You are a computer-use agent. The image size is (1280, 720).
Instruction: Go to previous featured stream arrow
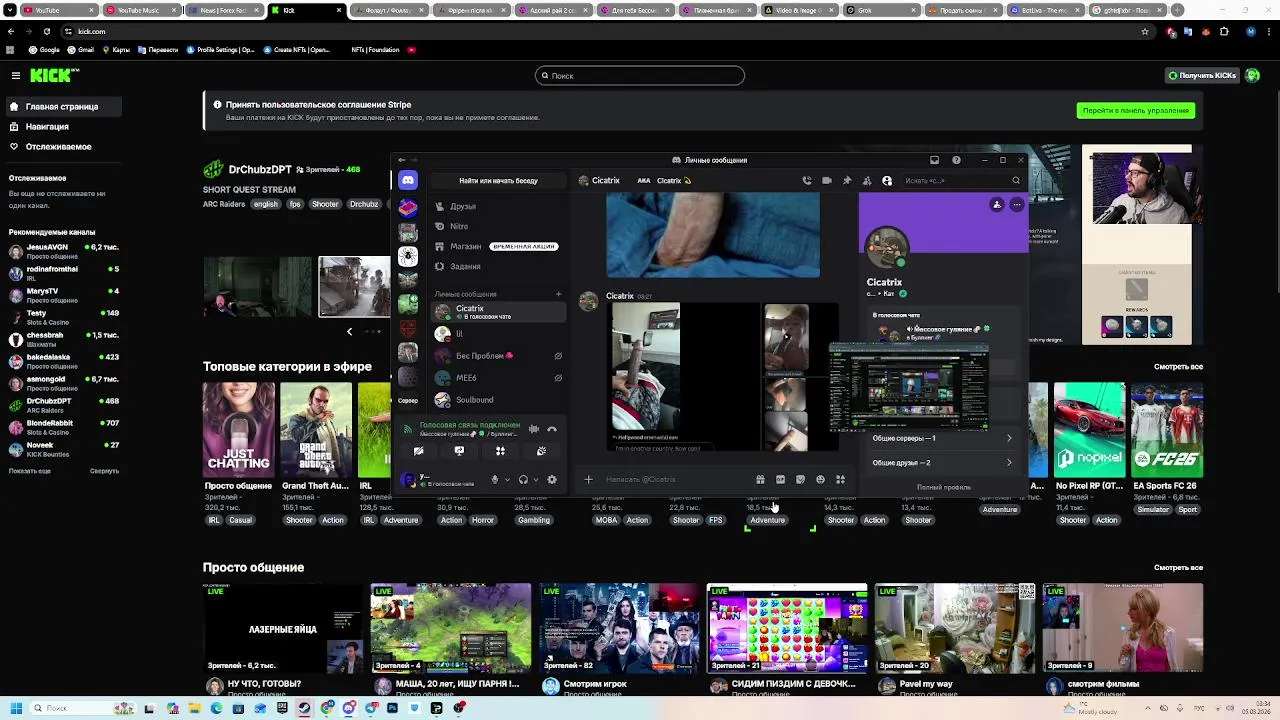coord(349,332)
